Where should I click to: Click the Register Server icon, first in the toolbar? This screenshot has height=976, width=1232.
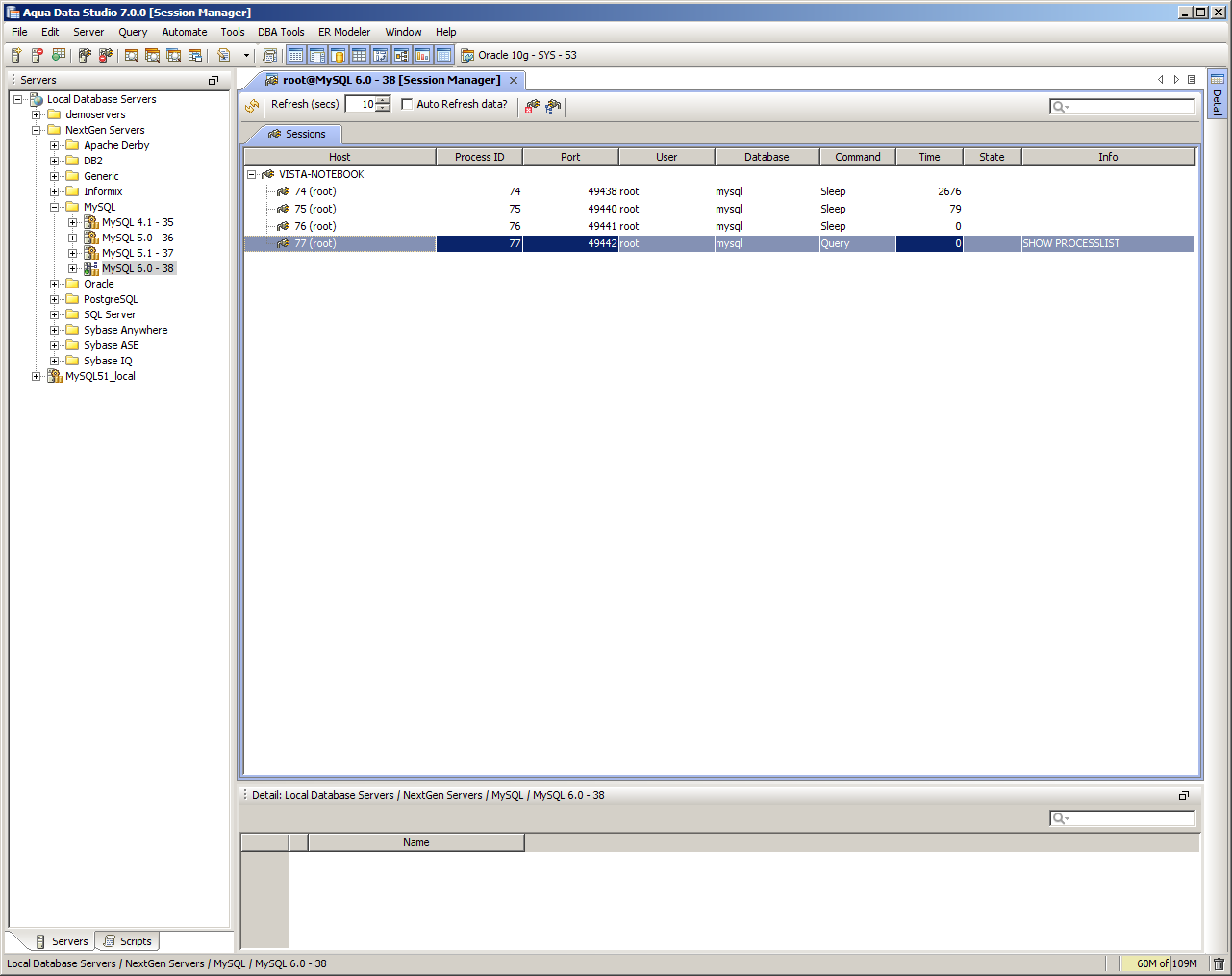16,55
